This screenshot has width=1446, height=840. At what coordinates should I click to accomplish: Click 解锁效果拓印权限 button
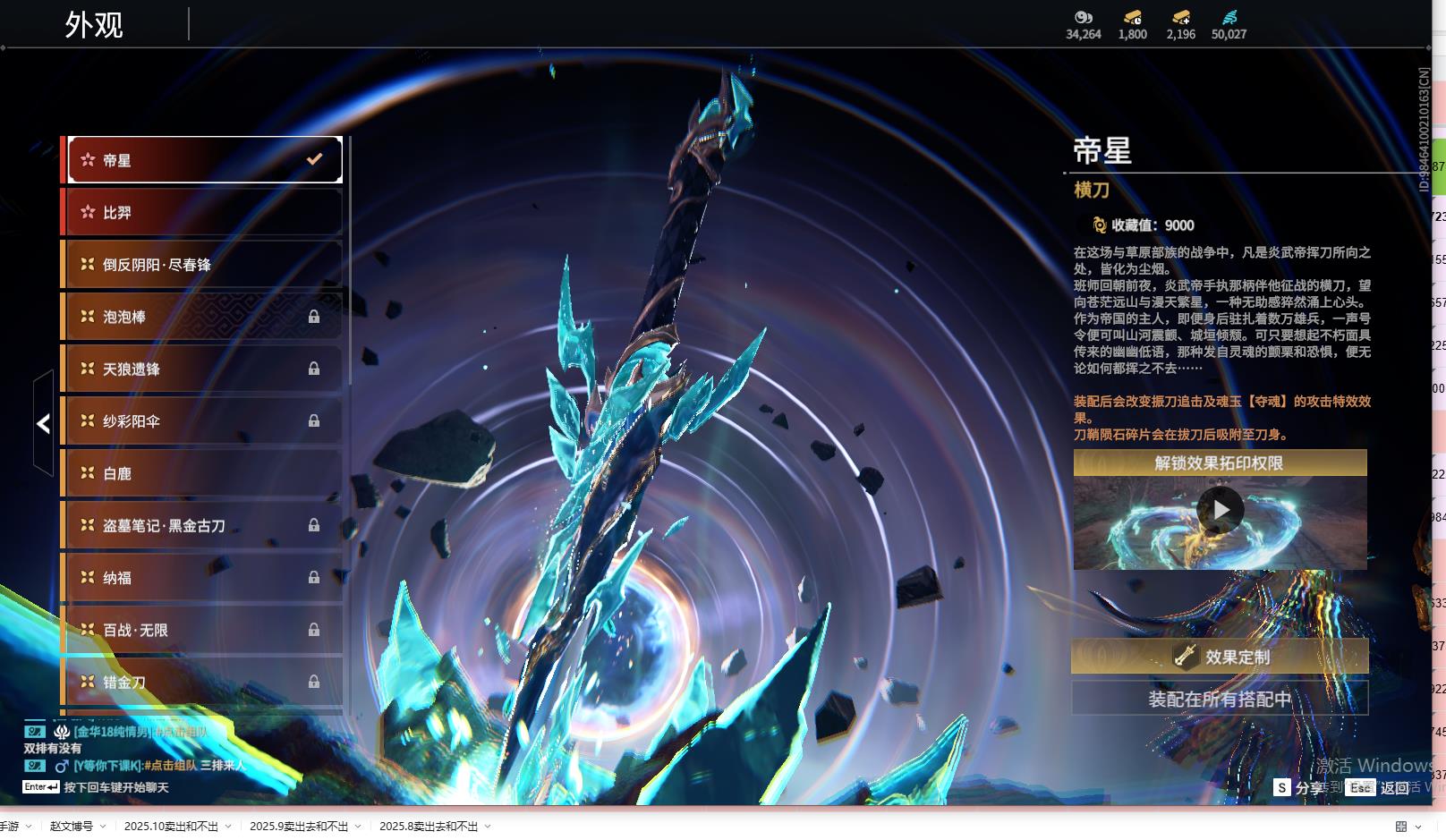click(1220, 462)
